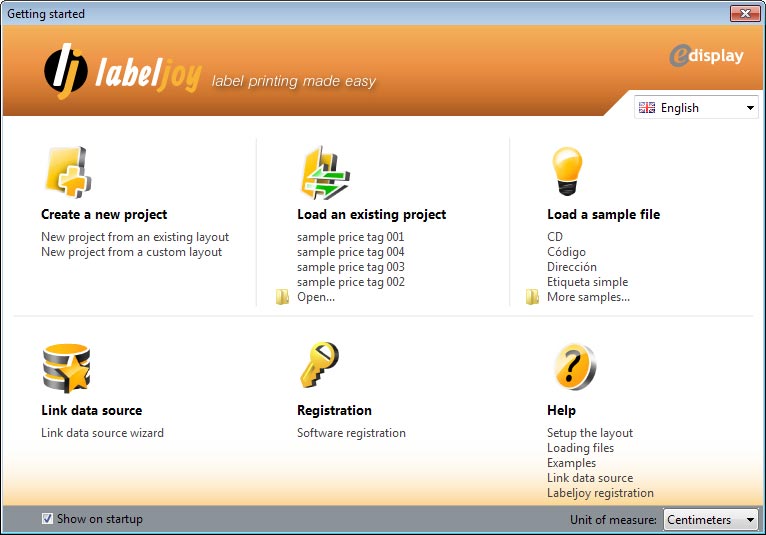Image resolution: width=766 pixels, height=535 pixels.
Task: Close the Getting started window
Action: click(745, 14)
